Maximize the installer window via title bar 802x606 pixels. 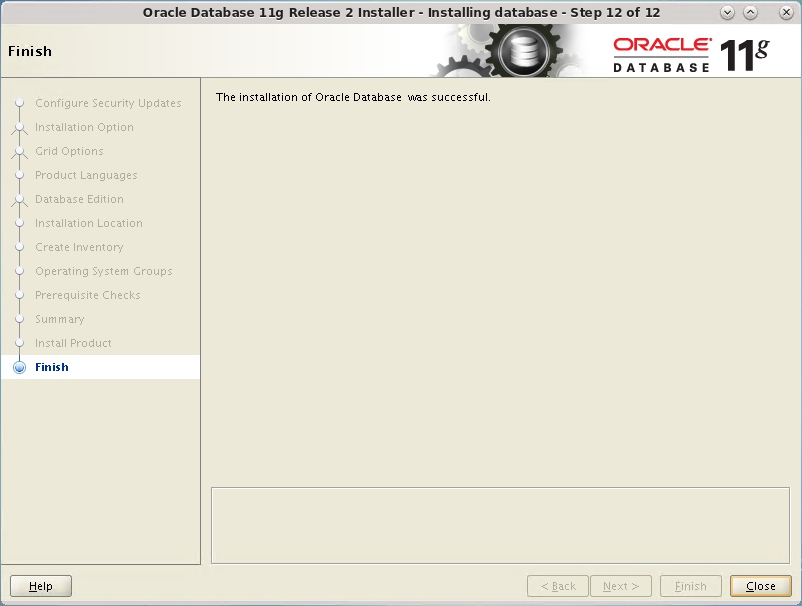[750, 13]
